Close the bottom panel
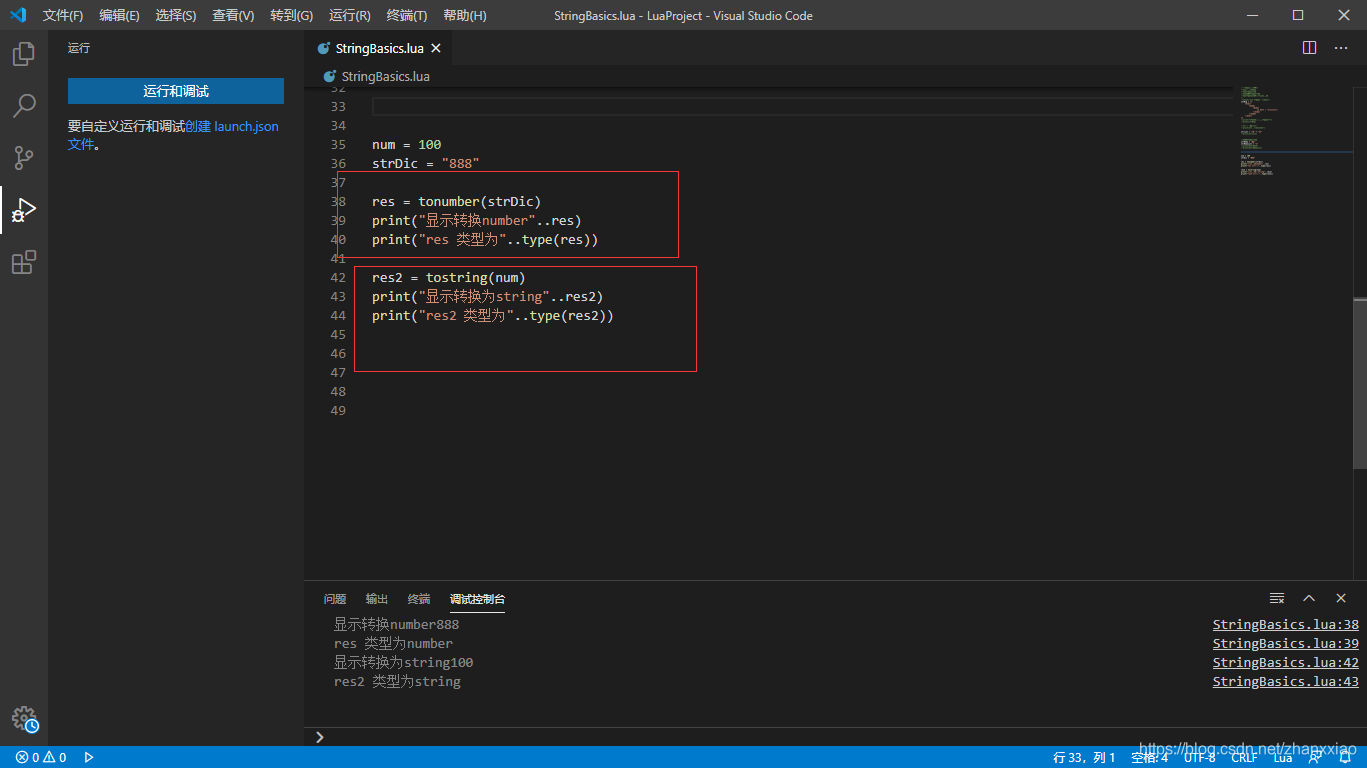 coord(1340,598)
